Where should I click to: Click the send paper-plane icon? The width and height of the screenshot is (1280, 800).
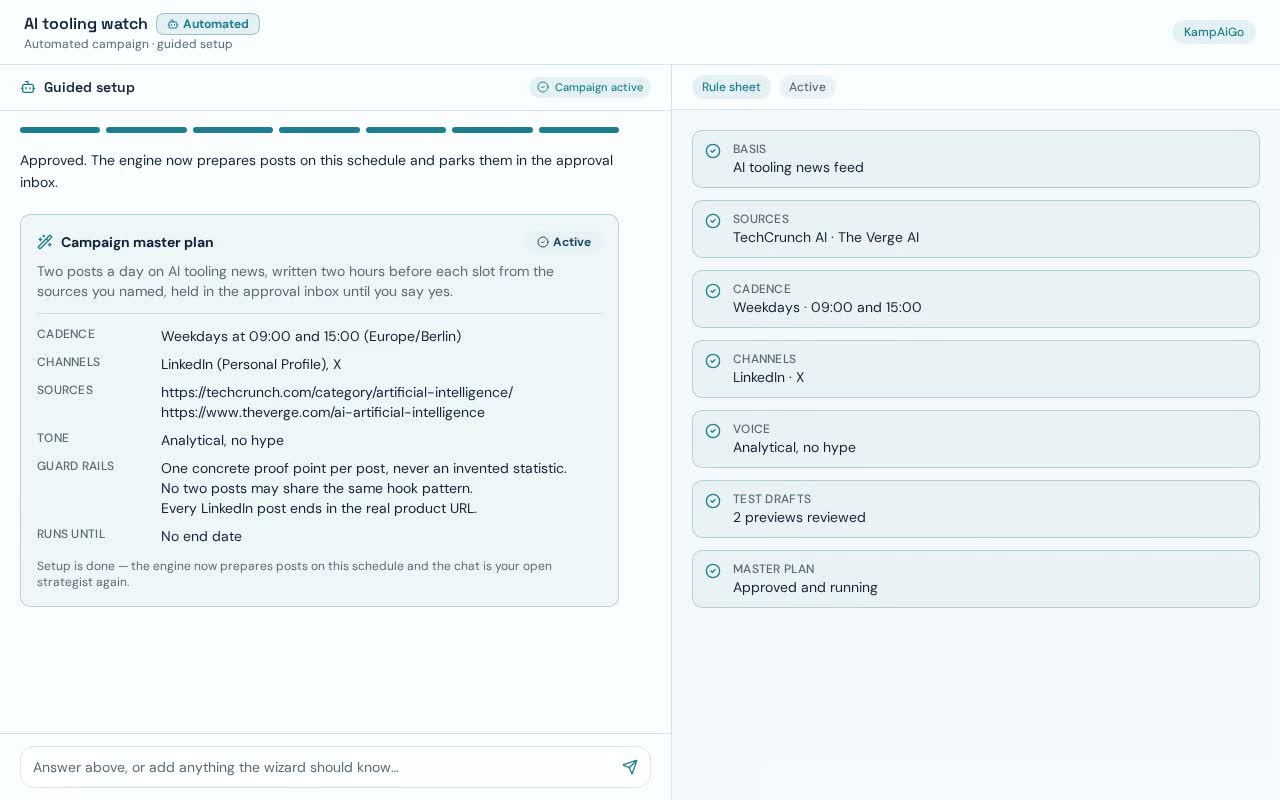point(630,767)
